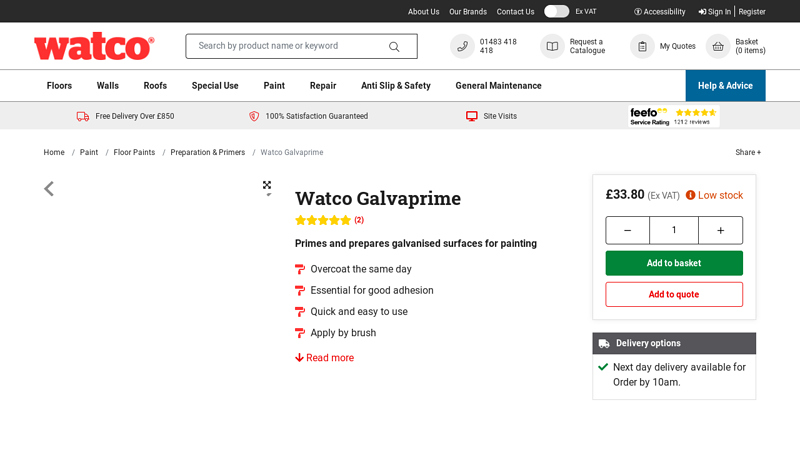Toggle the Ex VAT switch

[x=556, y=12]
